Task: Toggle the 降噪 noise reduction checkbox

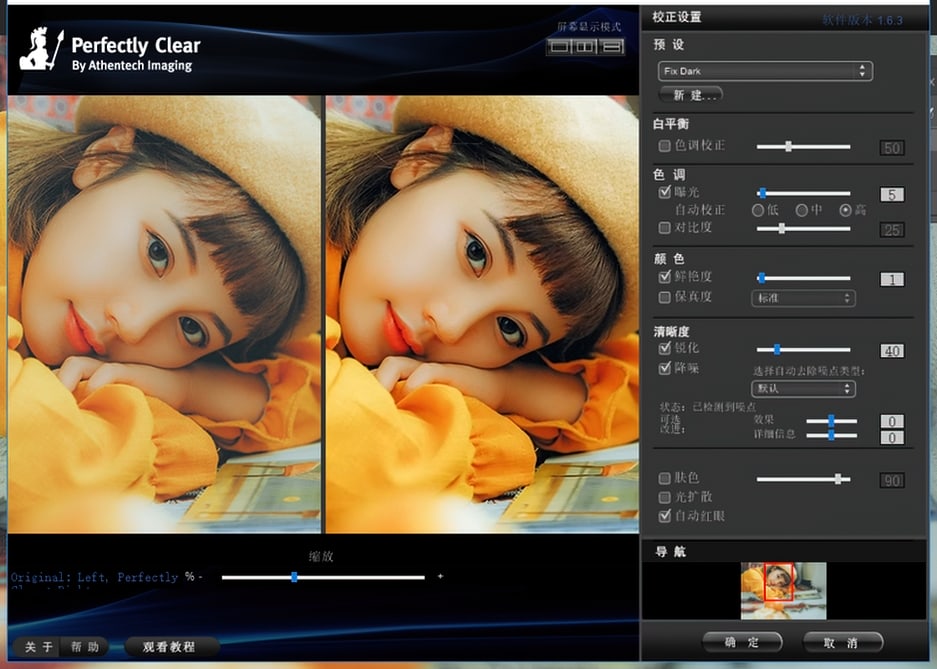Action: point(664,368)
